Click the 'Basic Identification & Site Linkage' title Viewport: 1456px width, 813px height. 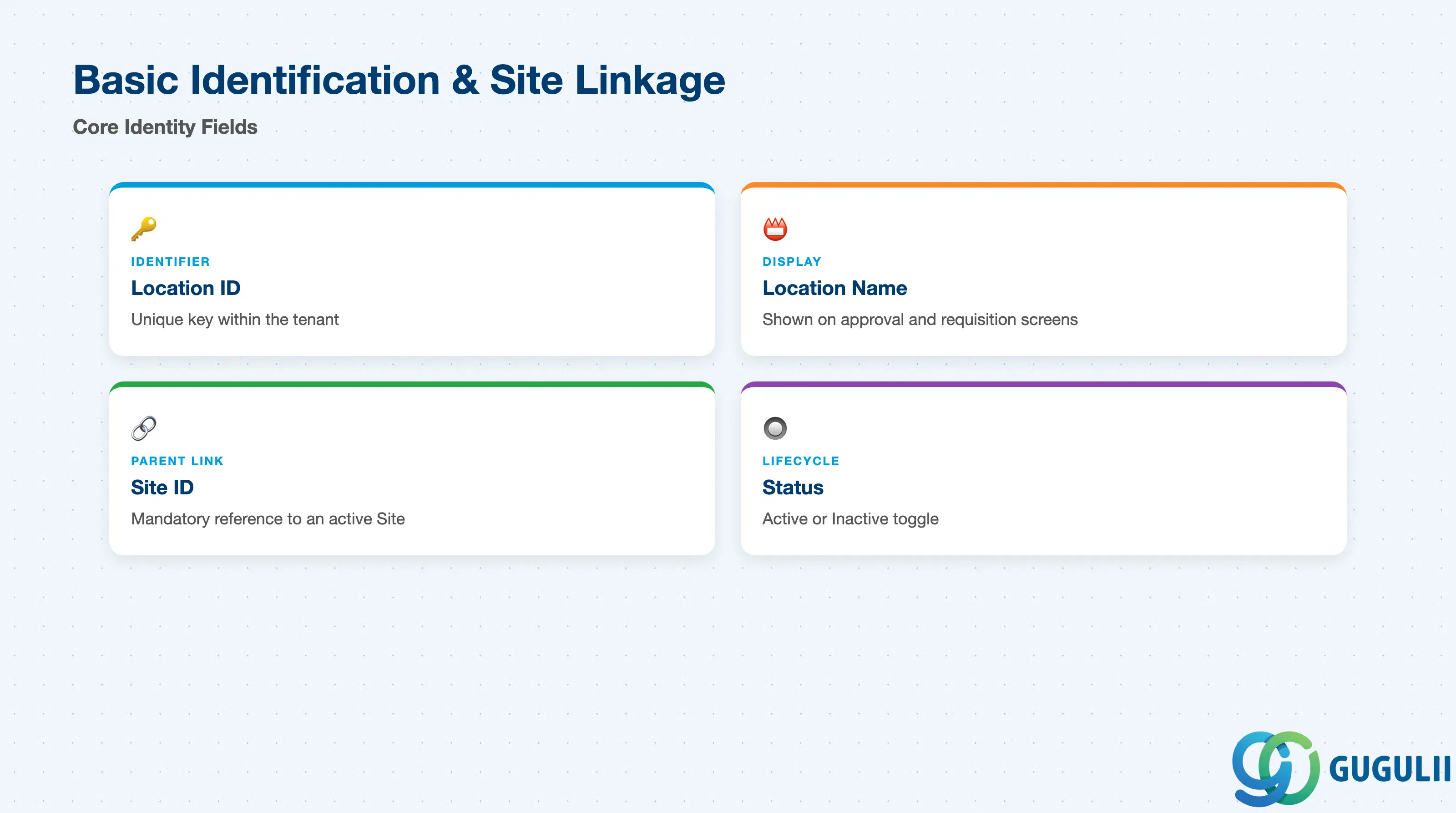point(399,80)
